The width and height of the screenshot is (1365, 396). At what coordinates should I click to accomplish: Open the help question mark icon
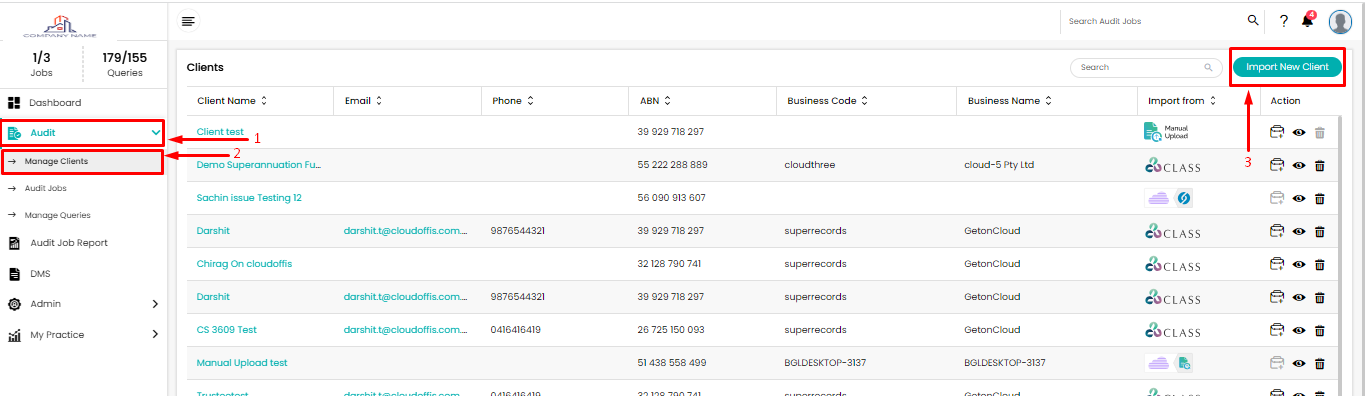click(x=1284, y=21)
